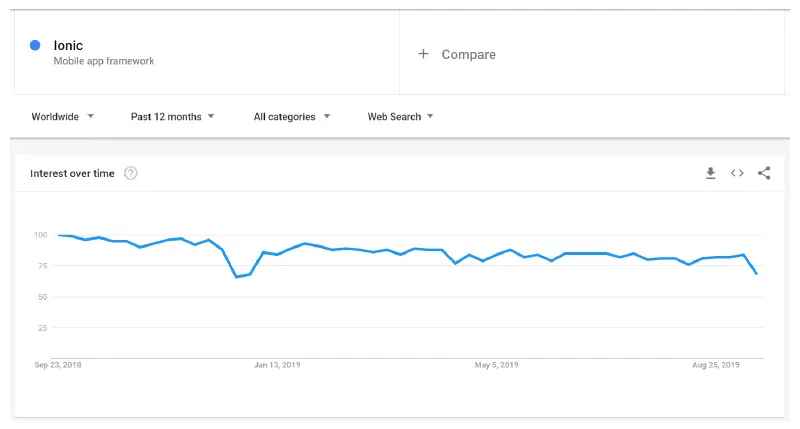The image size is (800, 429).
Task: Click the share icon on chart
Action: pos(764,173)
